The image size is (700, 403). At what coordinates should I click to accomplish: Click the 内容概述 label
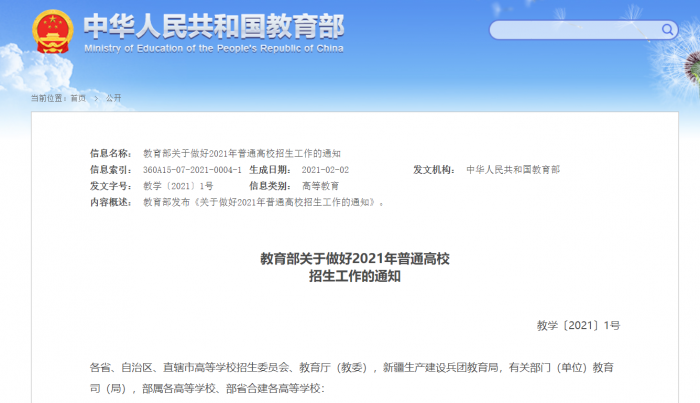coord(111,202)
